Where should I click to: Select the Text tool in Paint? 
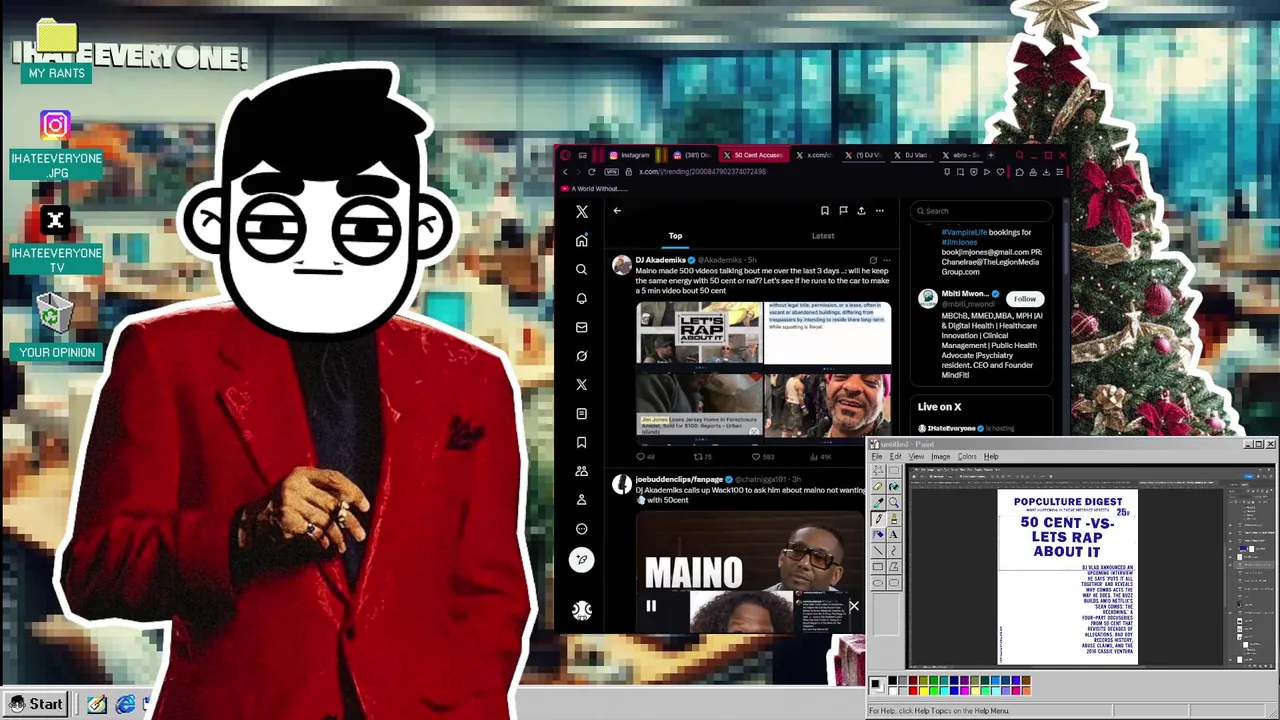[x=894, y=535]
